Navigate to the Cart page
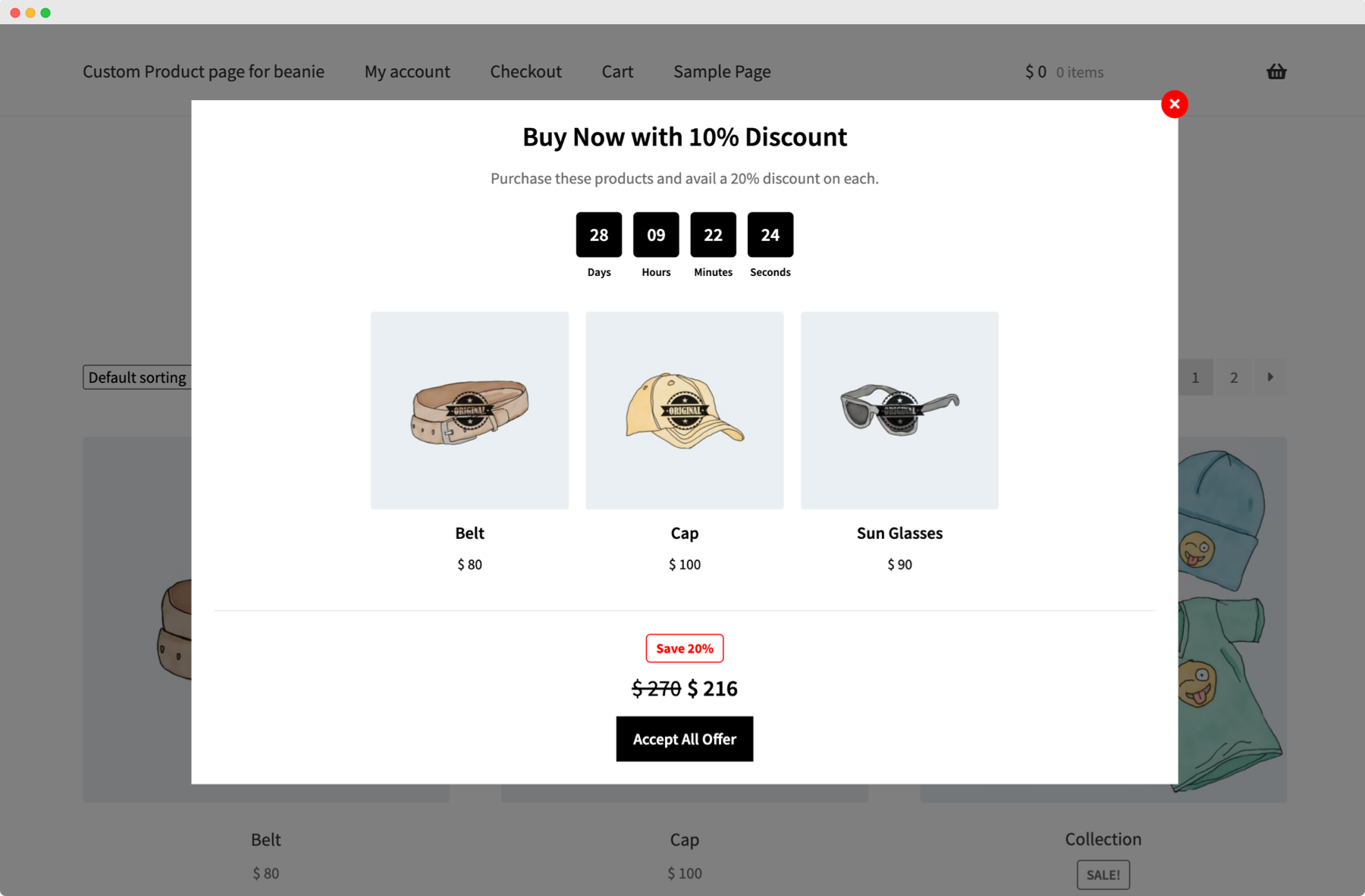1365x896 pixels. (617, 72)
